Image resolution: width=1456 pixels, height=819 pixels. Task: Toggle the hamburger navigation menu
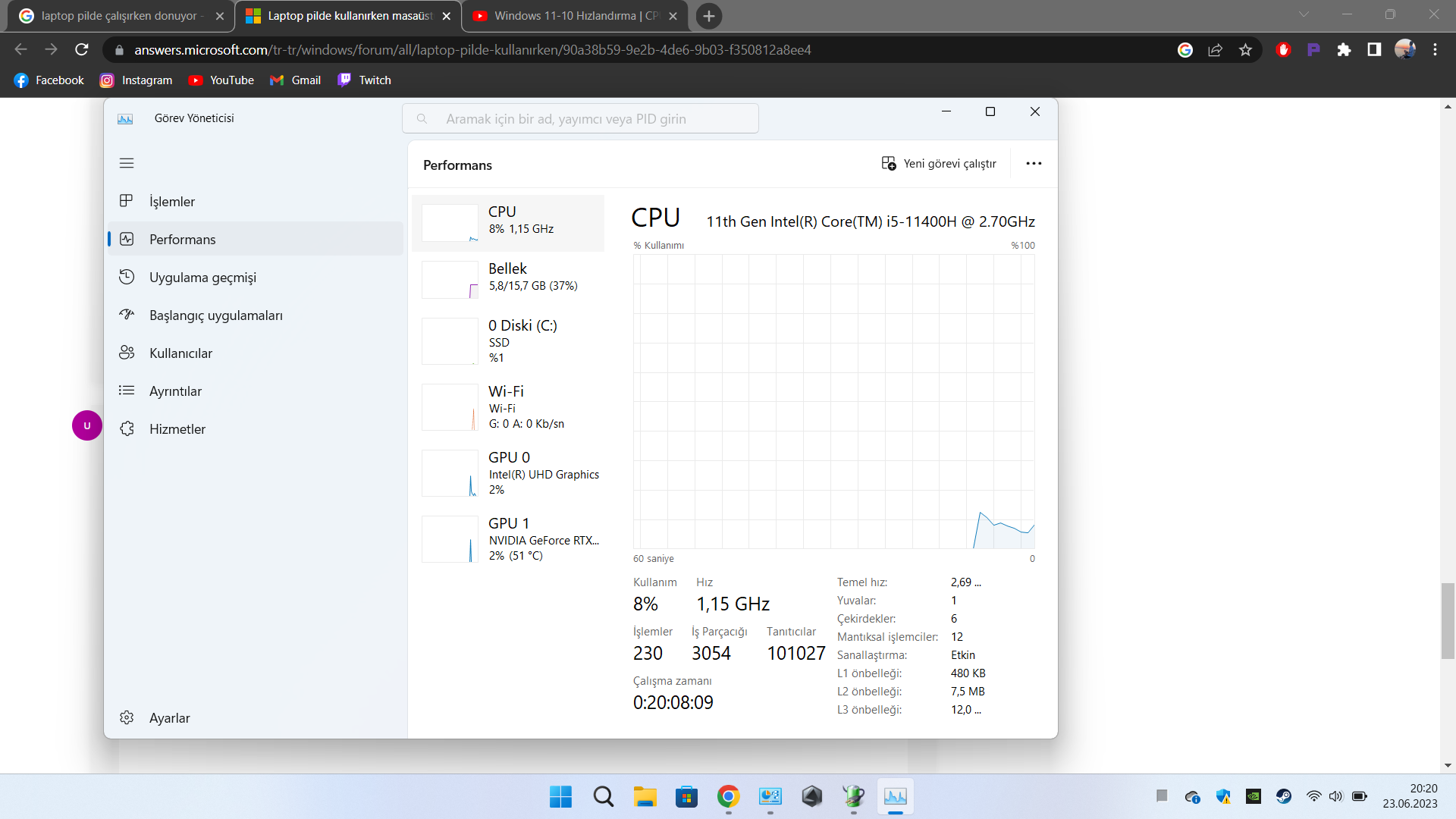click(127, 163)
